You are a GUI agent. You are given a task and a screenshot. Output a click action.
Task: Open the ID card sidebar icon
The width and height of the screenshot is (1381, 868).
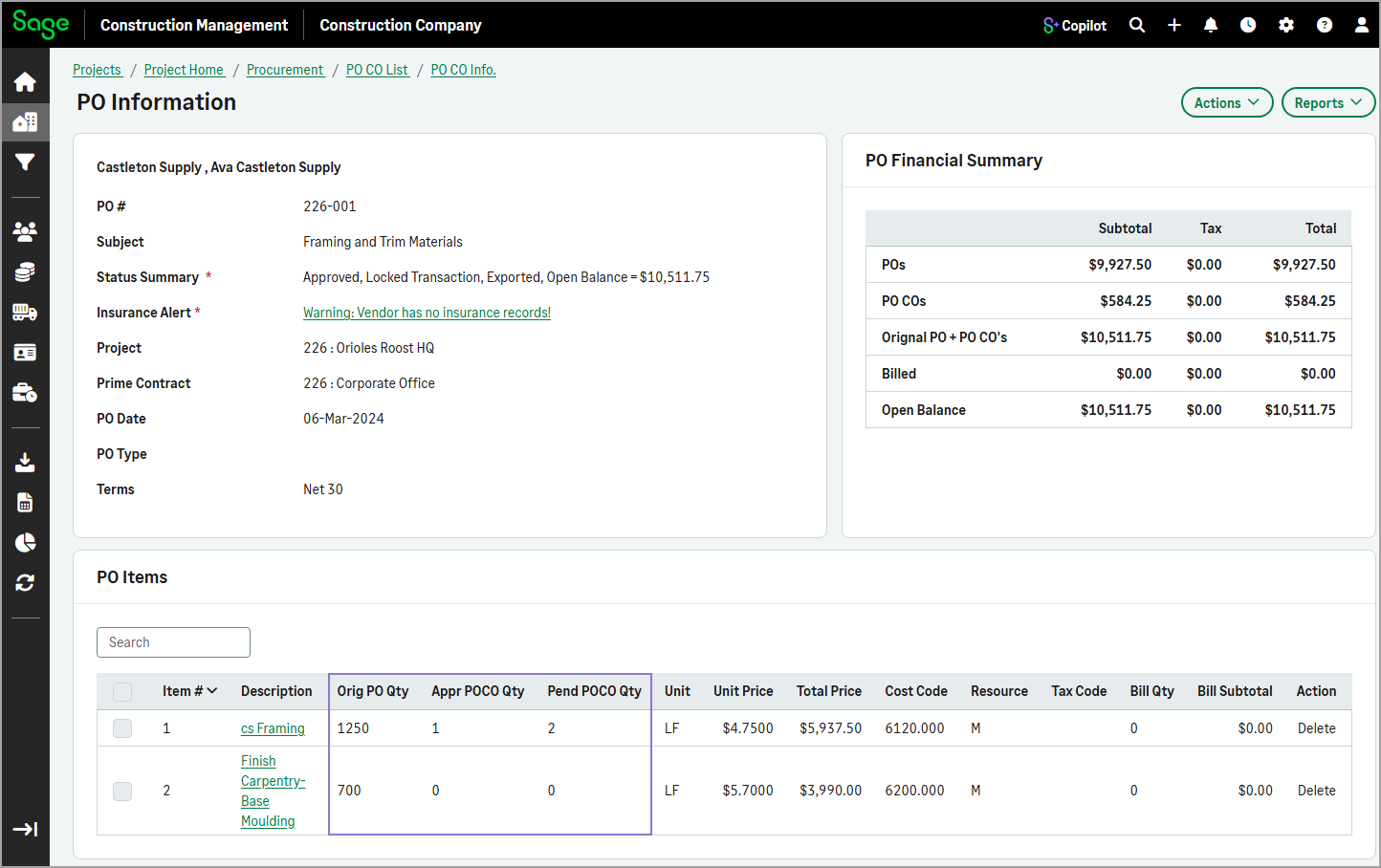click(25, 353)
